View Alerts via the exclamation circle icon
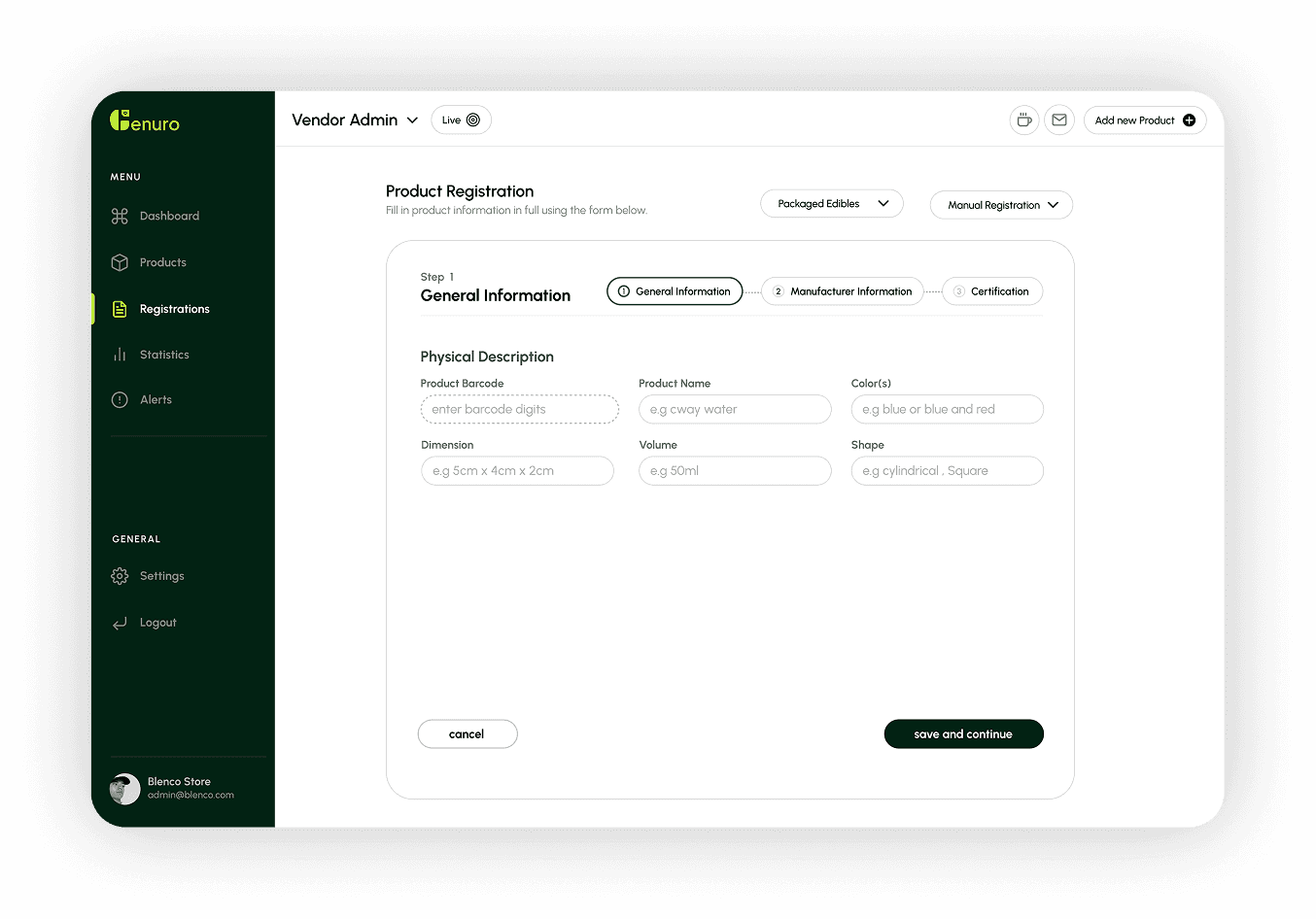 point(119,399)
